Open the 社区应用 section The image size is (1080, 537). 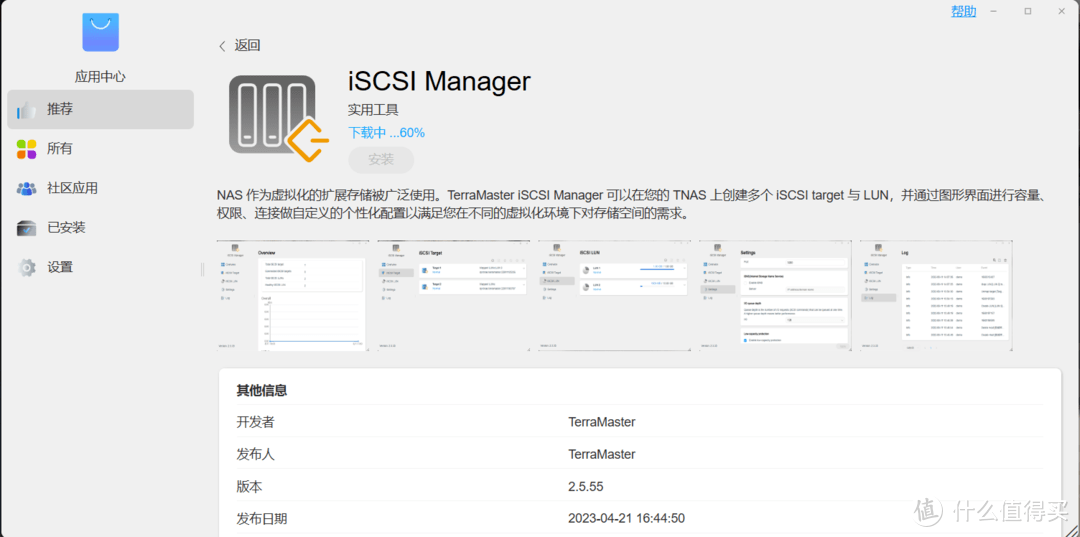[x=101, y=188]
